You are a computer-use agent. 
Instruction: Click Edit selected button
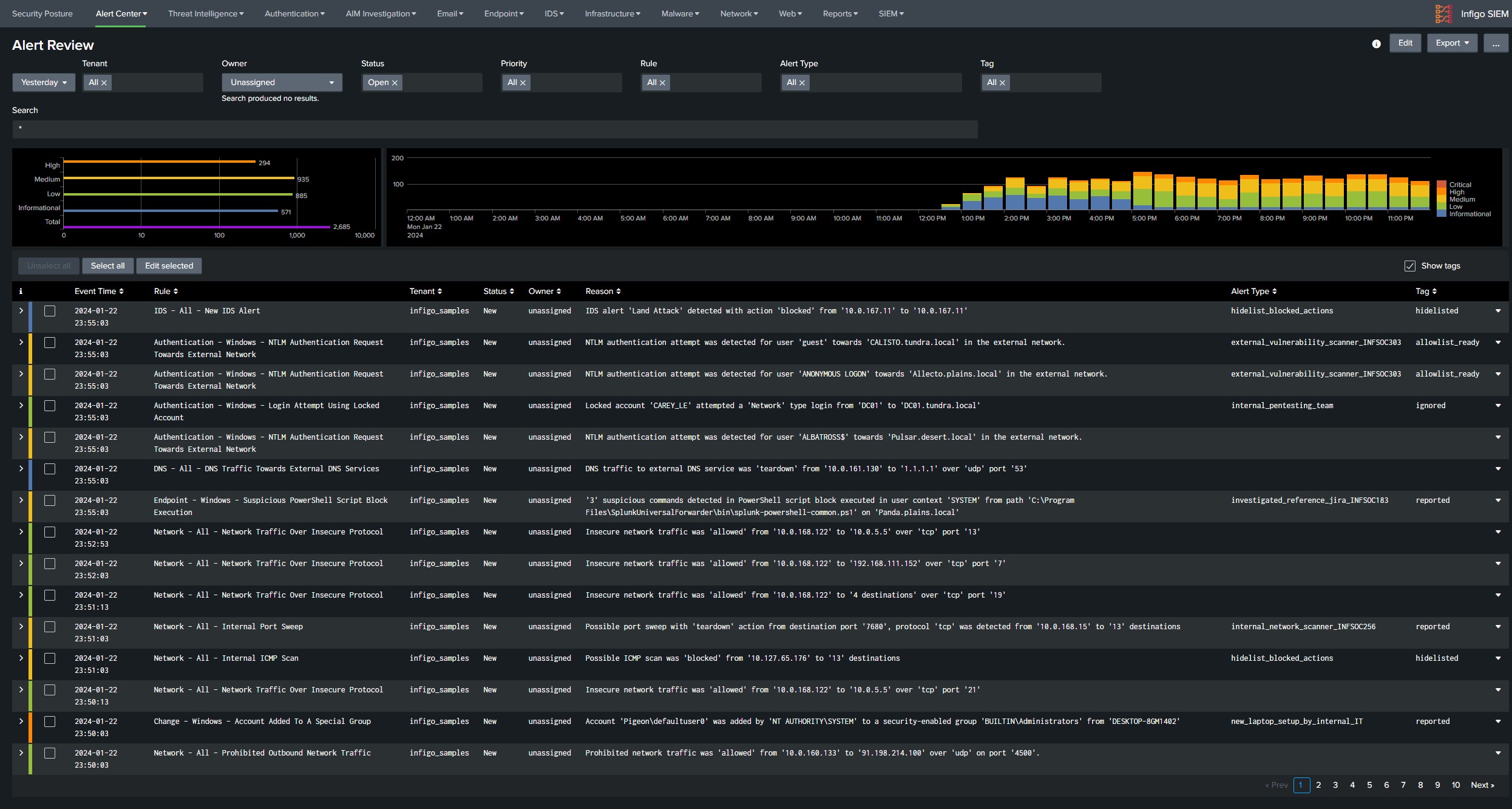pyautogui.click(x=169, y=266)
